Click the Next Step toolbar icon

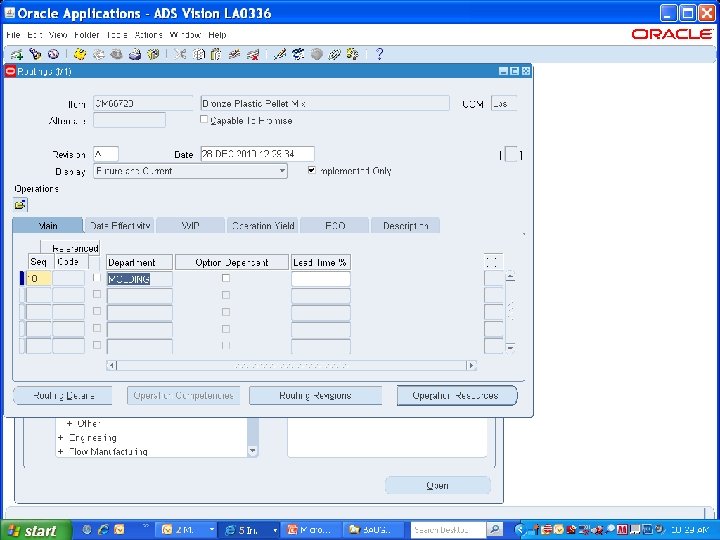[x=98, y=55]
